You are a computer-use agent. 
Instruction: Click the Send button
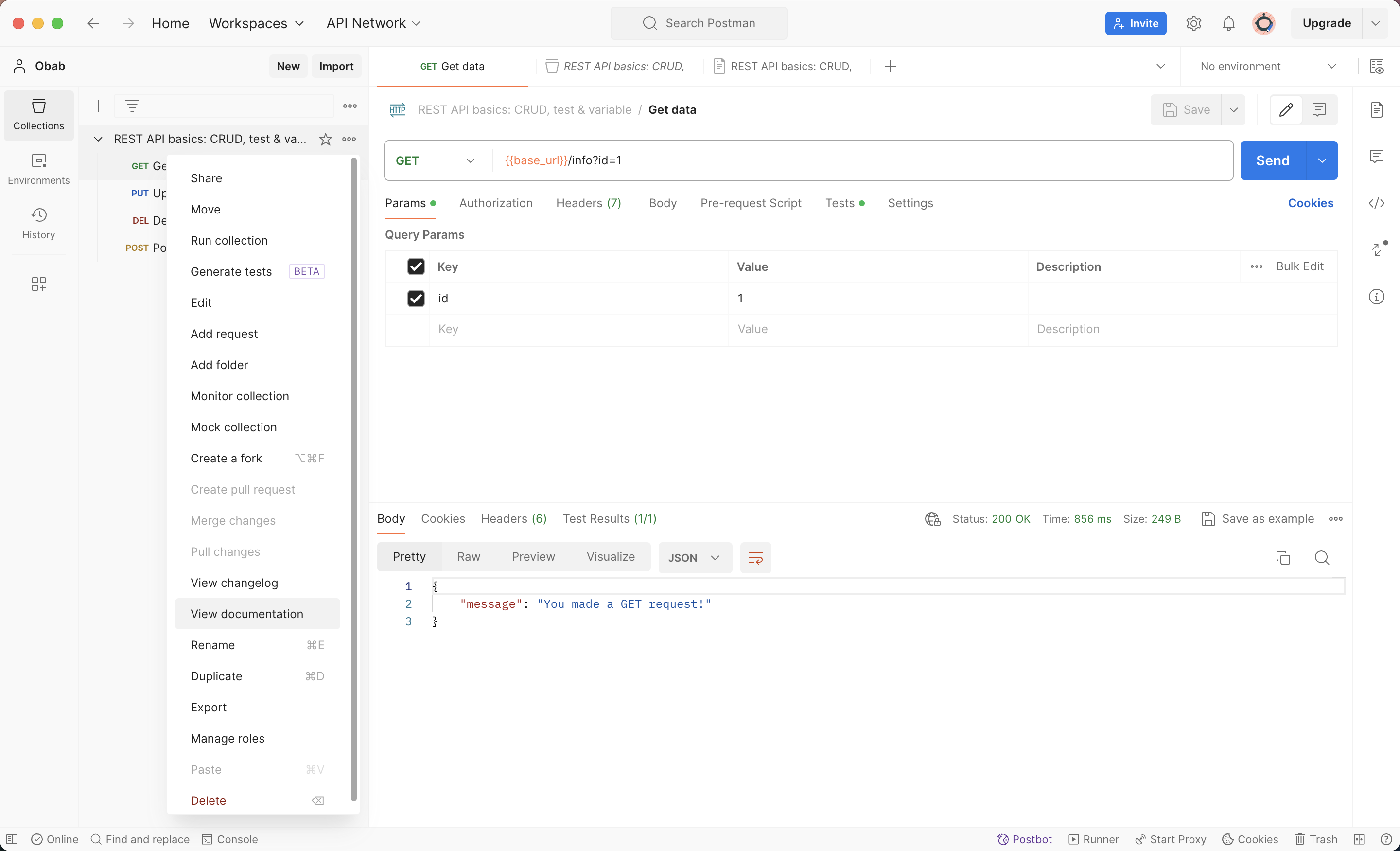pos(1273,161)
